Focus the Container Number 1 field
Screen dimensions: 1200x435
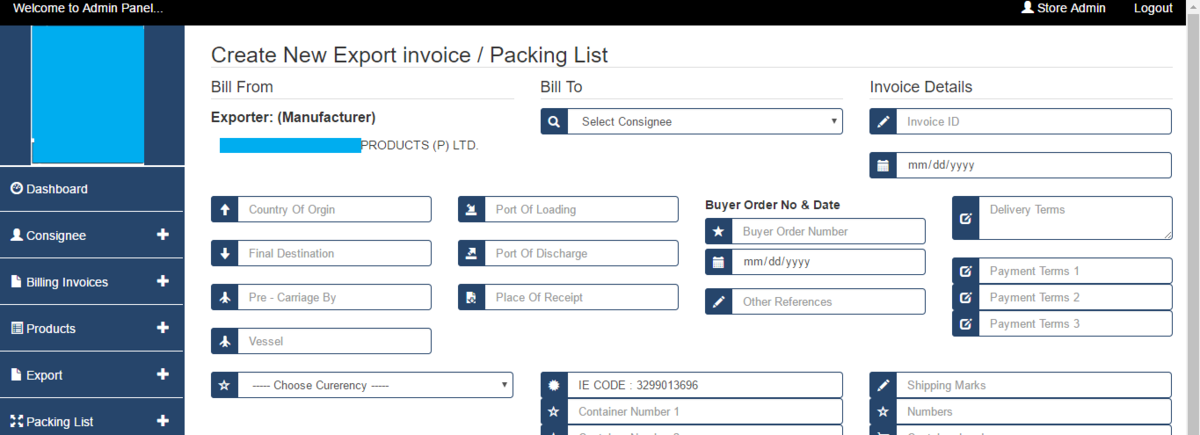pyautogui.click(x=705, y=411)
